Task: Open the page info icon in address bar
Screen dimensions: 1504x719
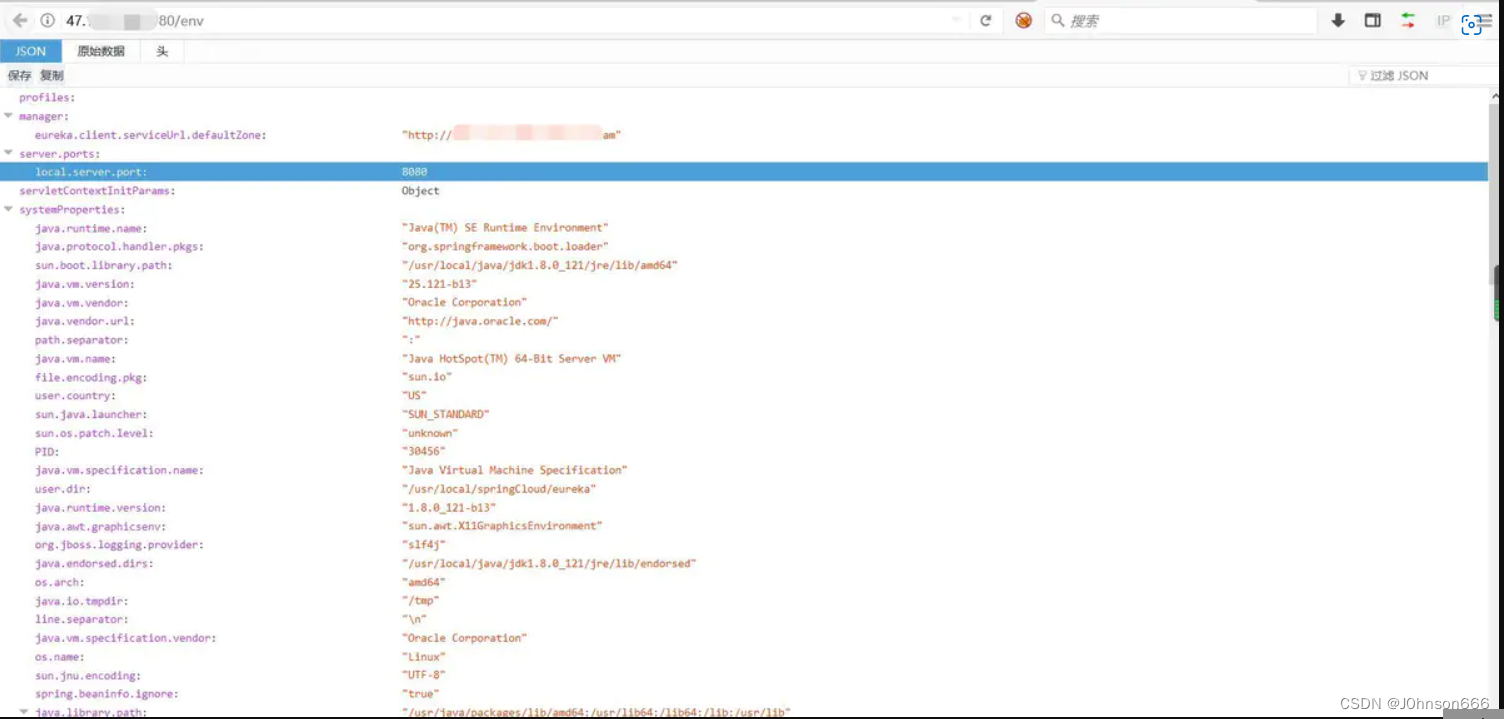Action: (46, 19)
